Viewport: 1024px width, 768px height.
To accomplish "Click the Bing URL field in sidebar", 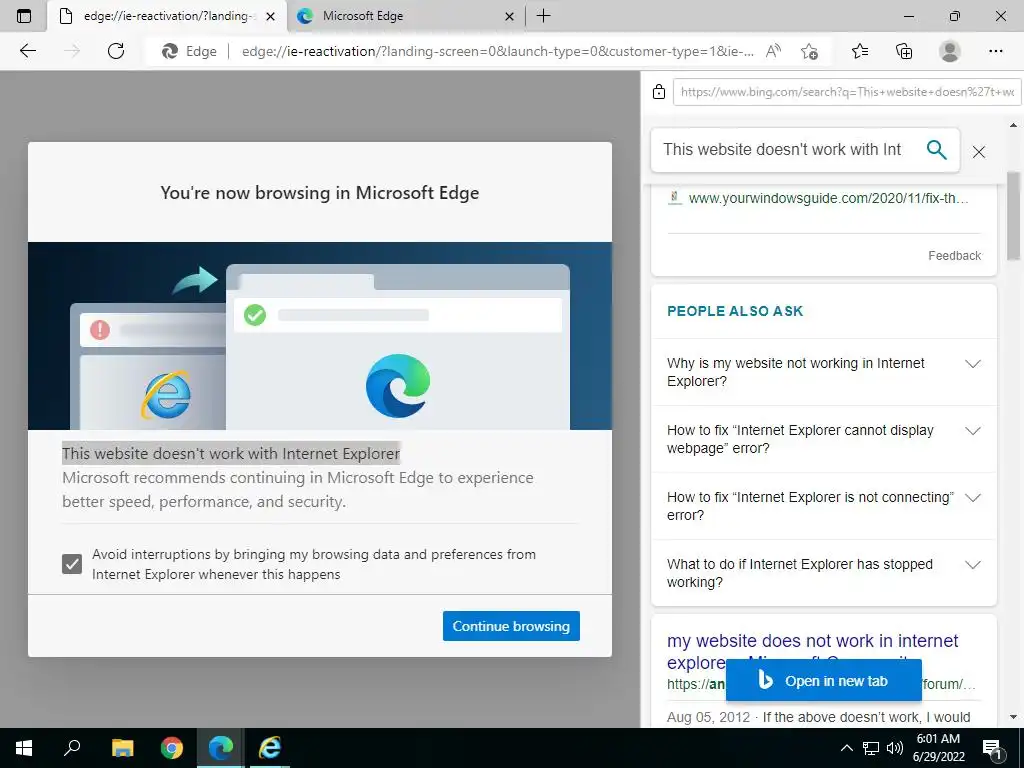I will (x=847, y=92).
